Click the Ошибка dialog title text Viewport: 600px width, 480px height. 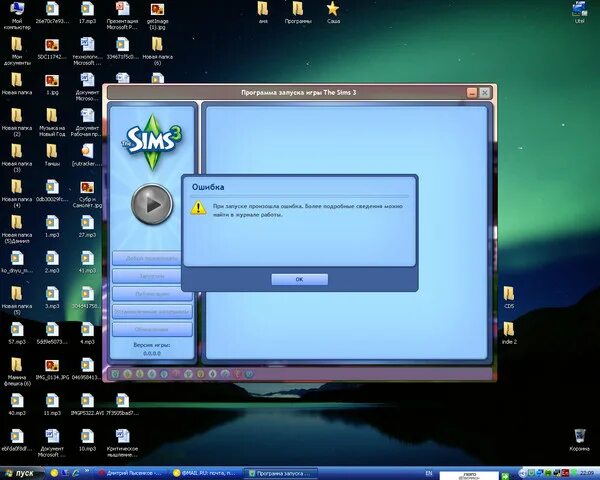[208, 187]
